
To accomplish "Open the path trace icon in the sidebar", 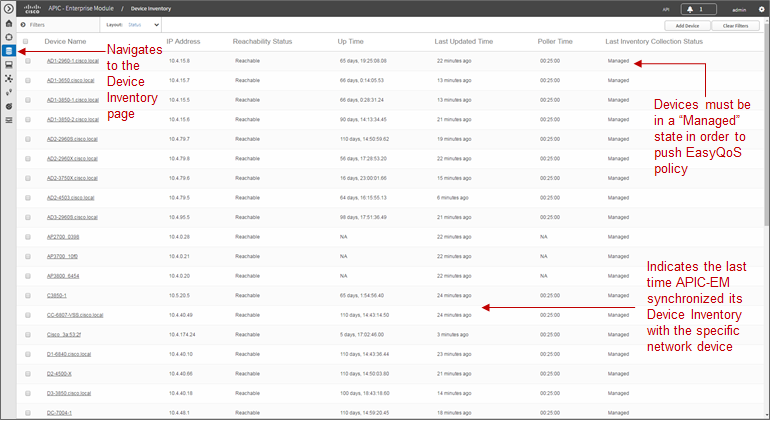I will tap(8, 92).
